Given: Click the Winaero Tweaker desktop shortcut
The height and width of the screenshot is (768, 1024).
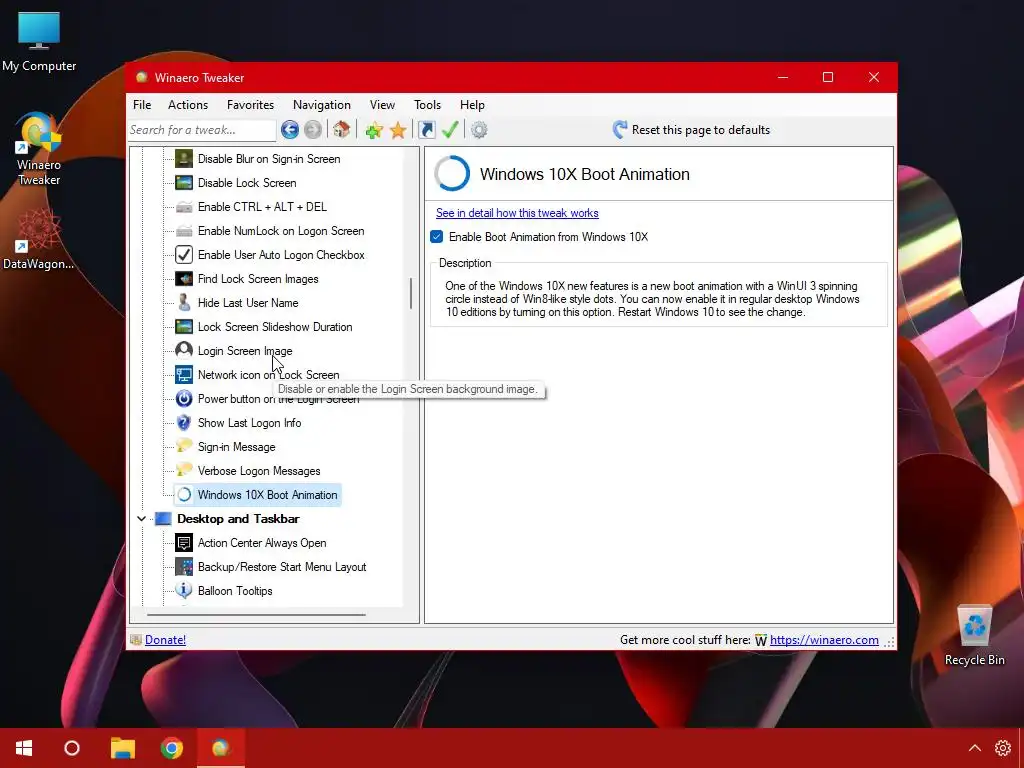Looking at the screenshot, I should [x=39, y=149].
